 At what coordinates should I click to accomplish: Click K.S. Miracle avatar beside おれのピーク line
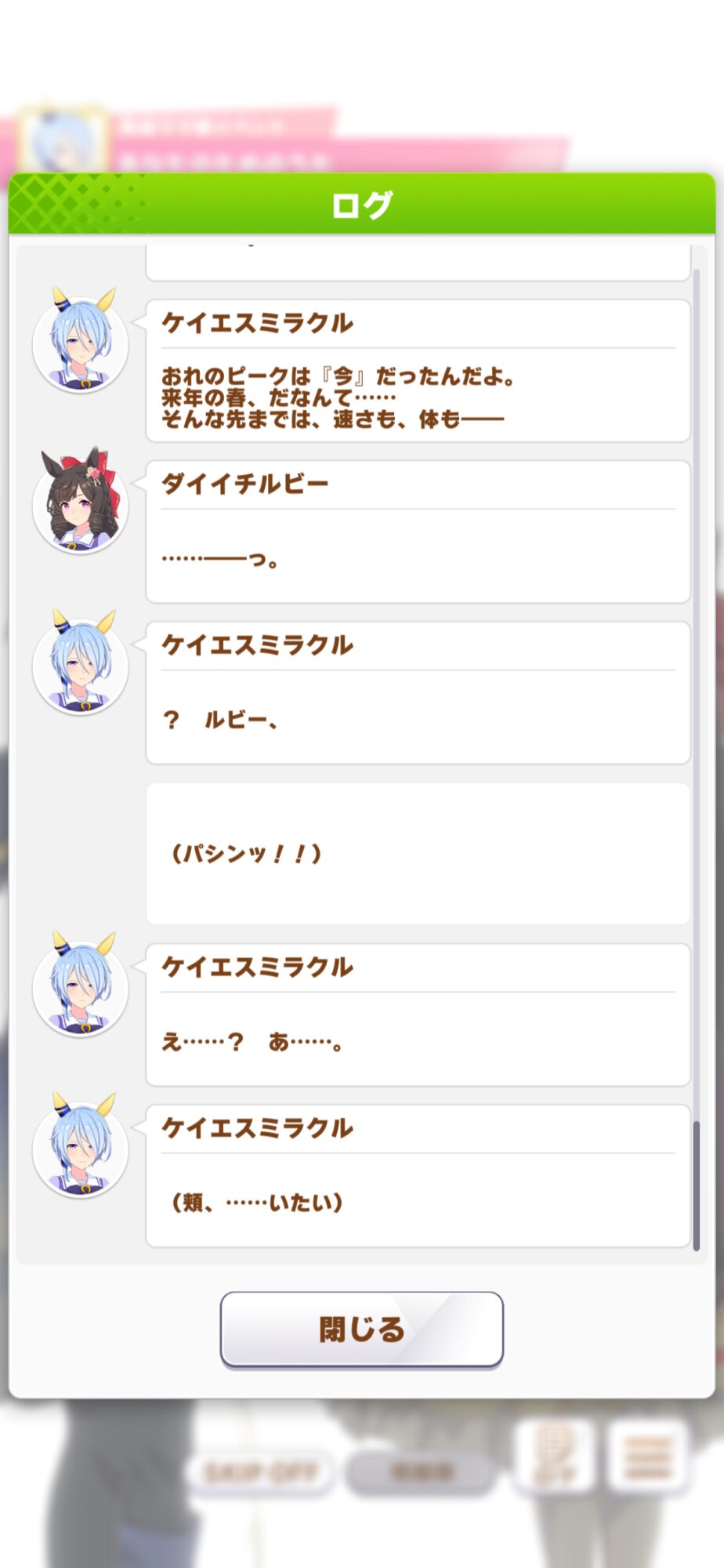(x=81, y=342)
